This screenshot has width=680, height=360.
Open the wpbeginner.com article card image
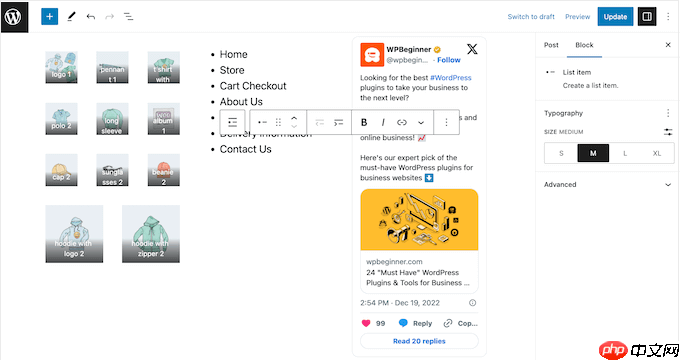tap(419, 219)
